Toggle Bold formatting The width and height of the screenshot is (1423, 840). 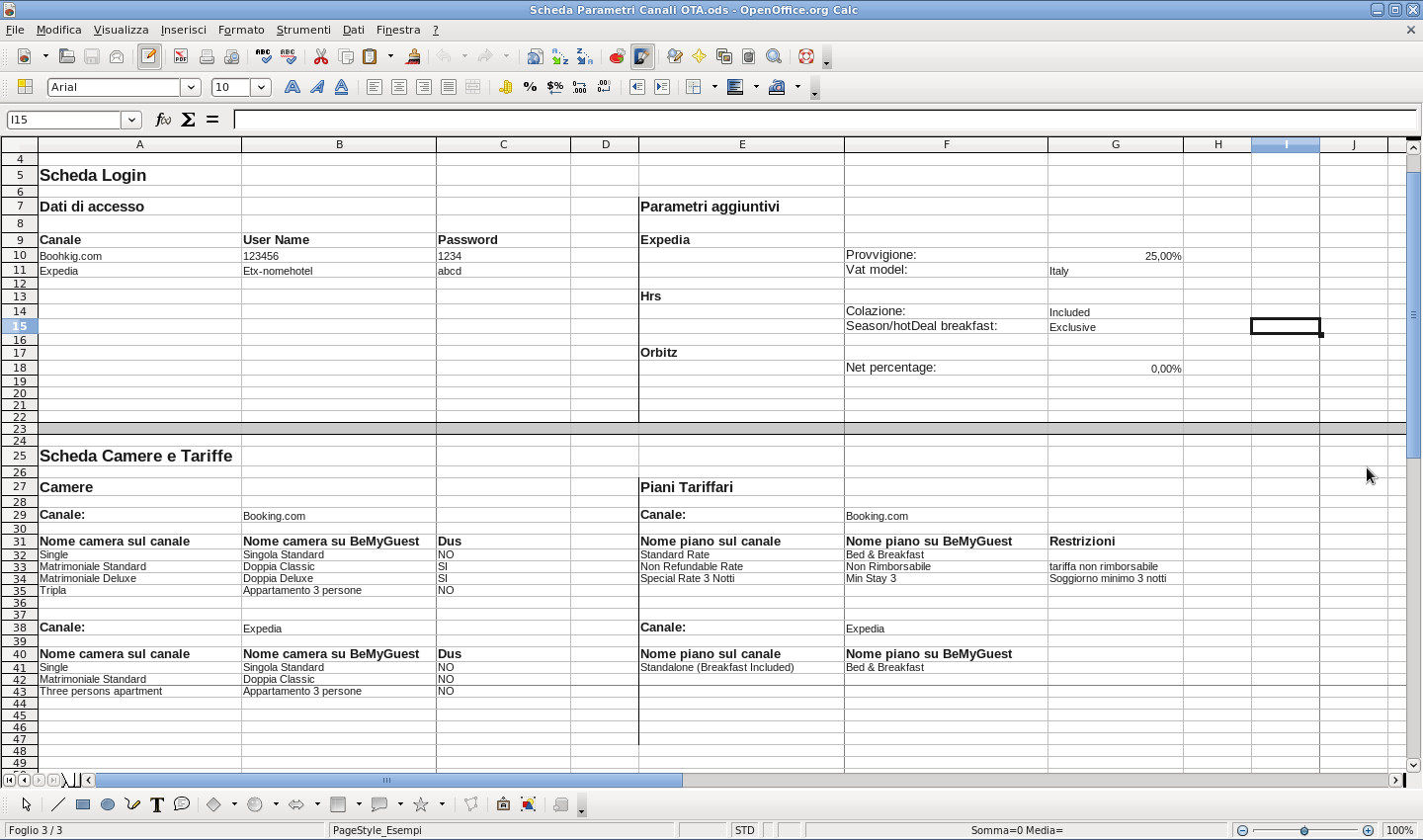293,87
